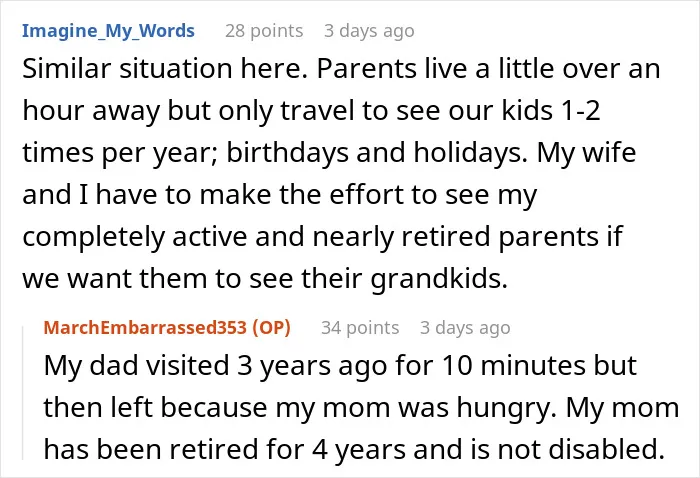The image size is (700, 478).
Task: Open timestamp link next to 34 points
Action: click(465, 328)
